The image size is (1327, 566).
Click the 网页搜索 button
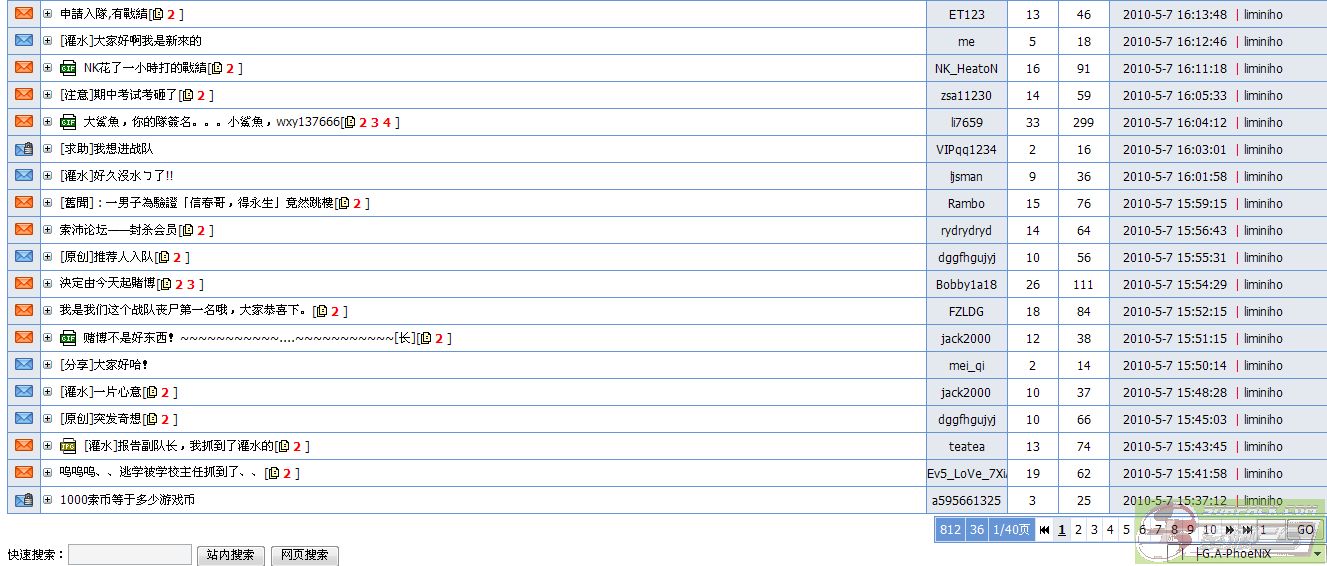304,555
